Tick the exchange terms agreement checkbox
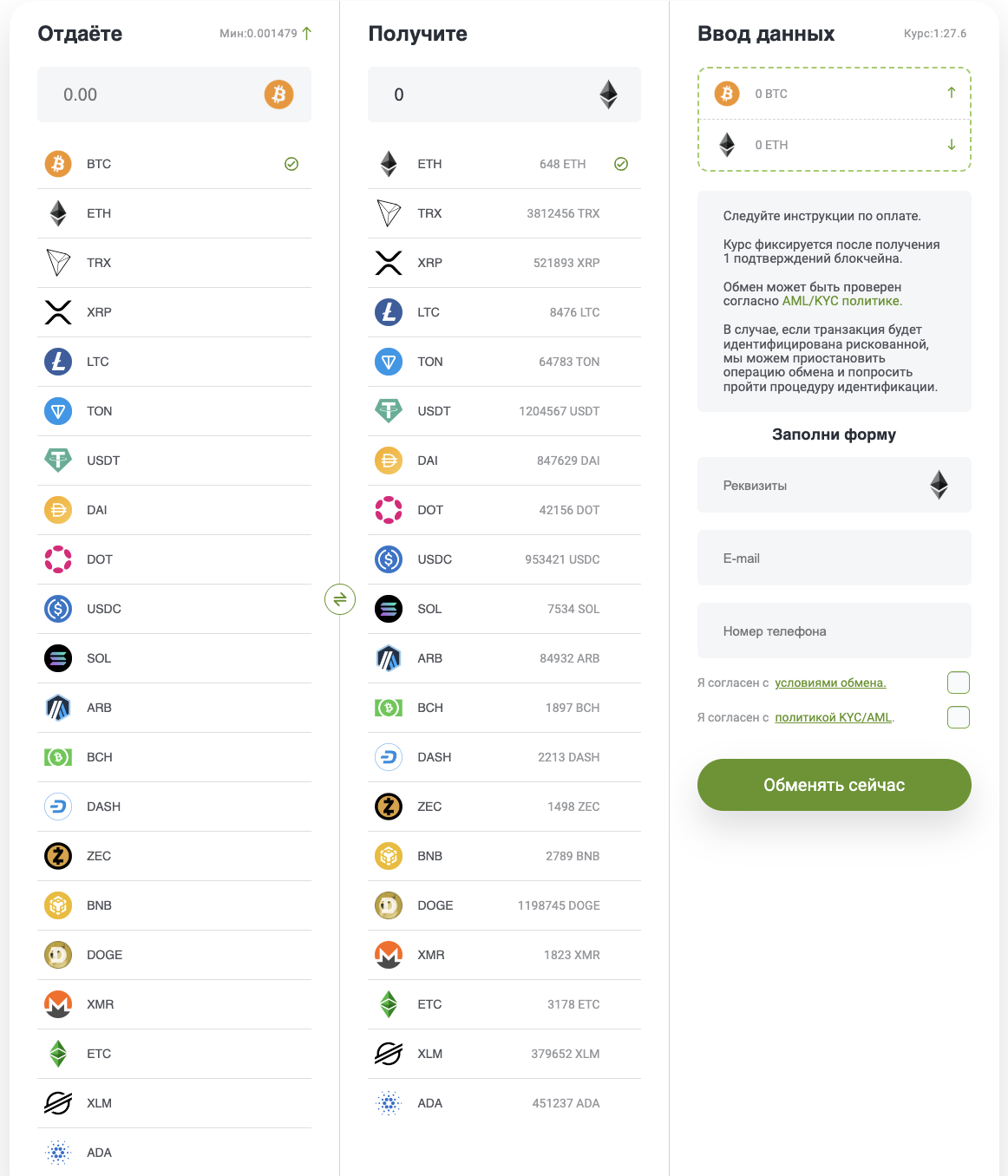 (959, 683)
